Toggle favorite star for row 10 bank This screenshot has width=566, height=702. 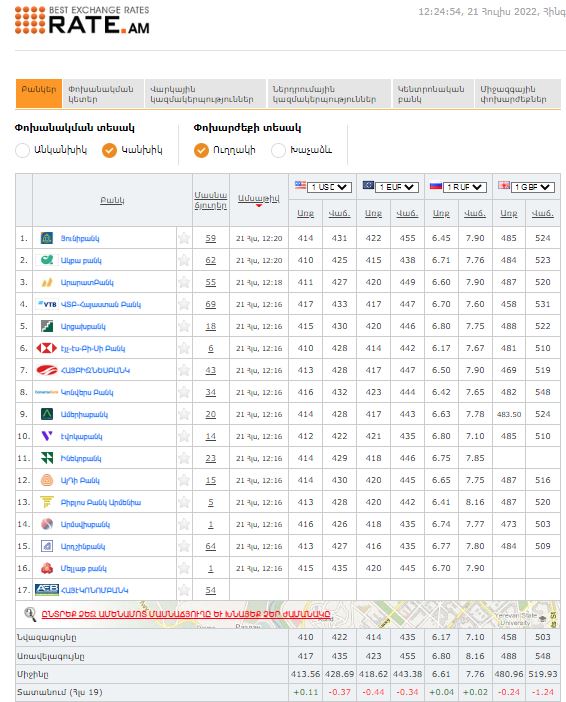coord(184,436)
